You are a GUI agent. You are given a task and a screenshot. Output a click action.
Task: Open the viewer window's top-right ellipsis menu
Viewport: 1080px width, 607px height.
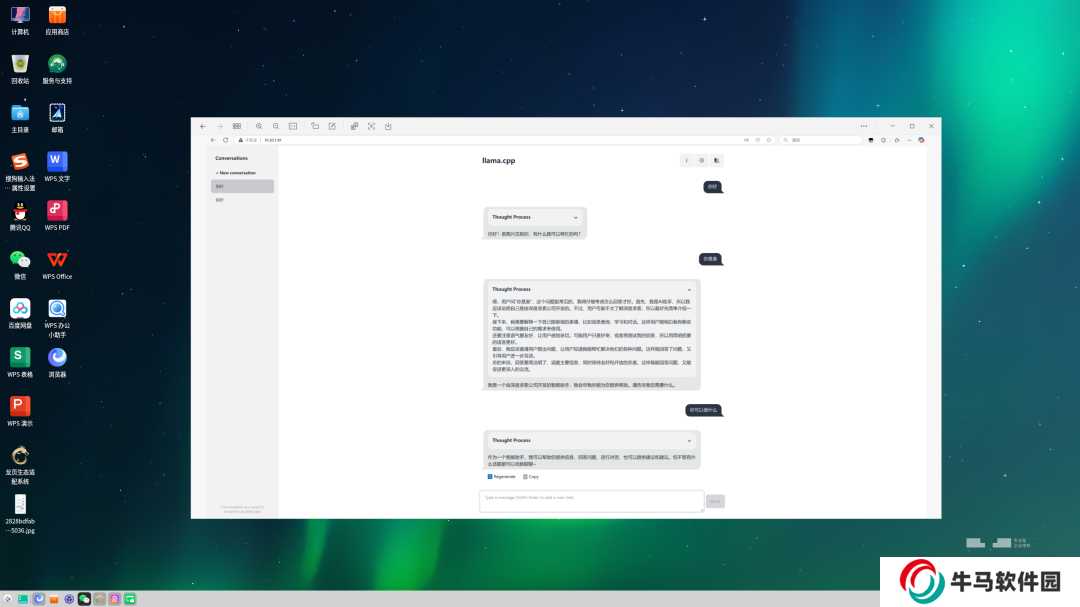(x=864, y=126)
